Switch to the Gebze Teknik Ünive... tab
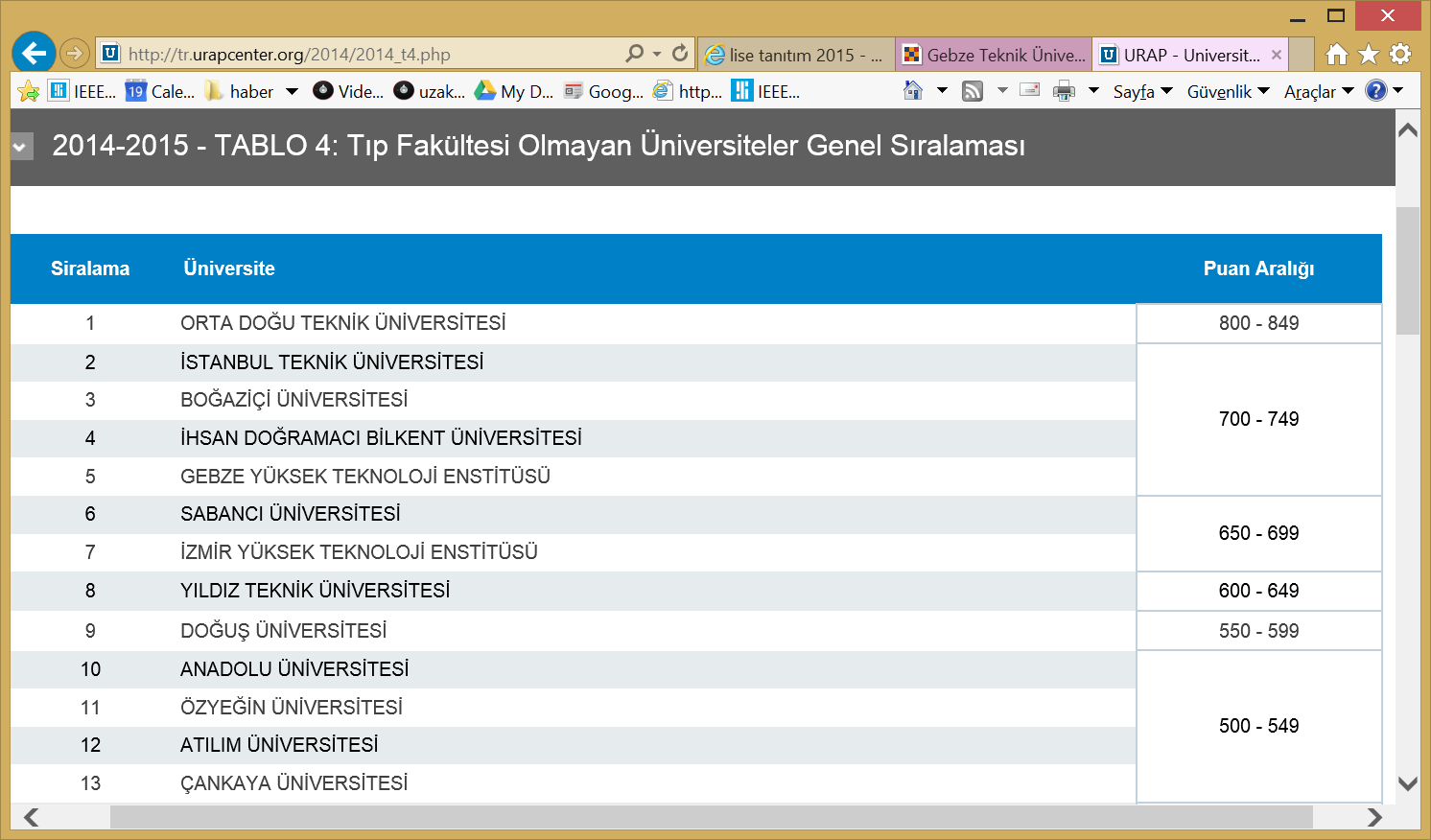Image resolution: width=1431 pixels, height=840 pixels. point(994,55)
